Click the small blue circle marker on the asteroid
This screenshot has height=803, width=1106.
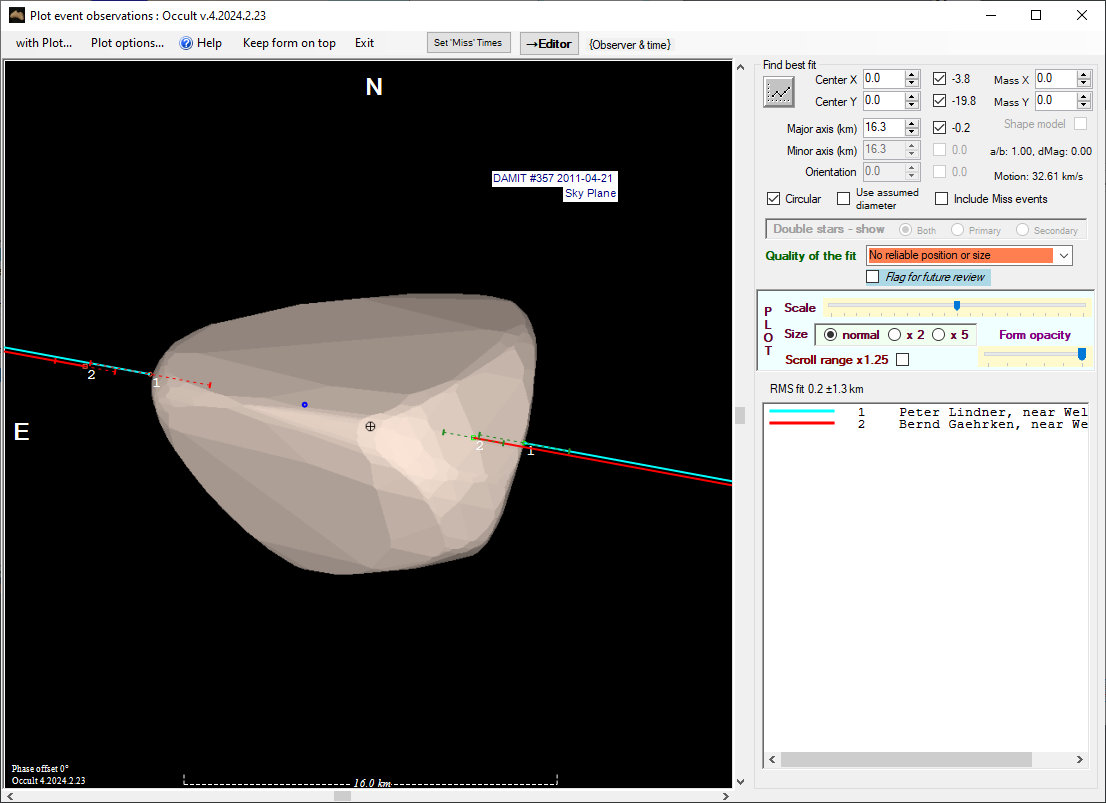coord(305,404)
